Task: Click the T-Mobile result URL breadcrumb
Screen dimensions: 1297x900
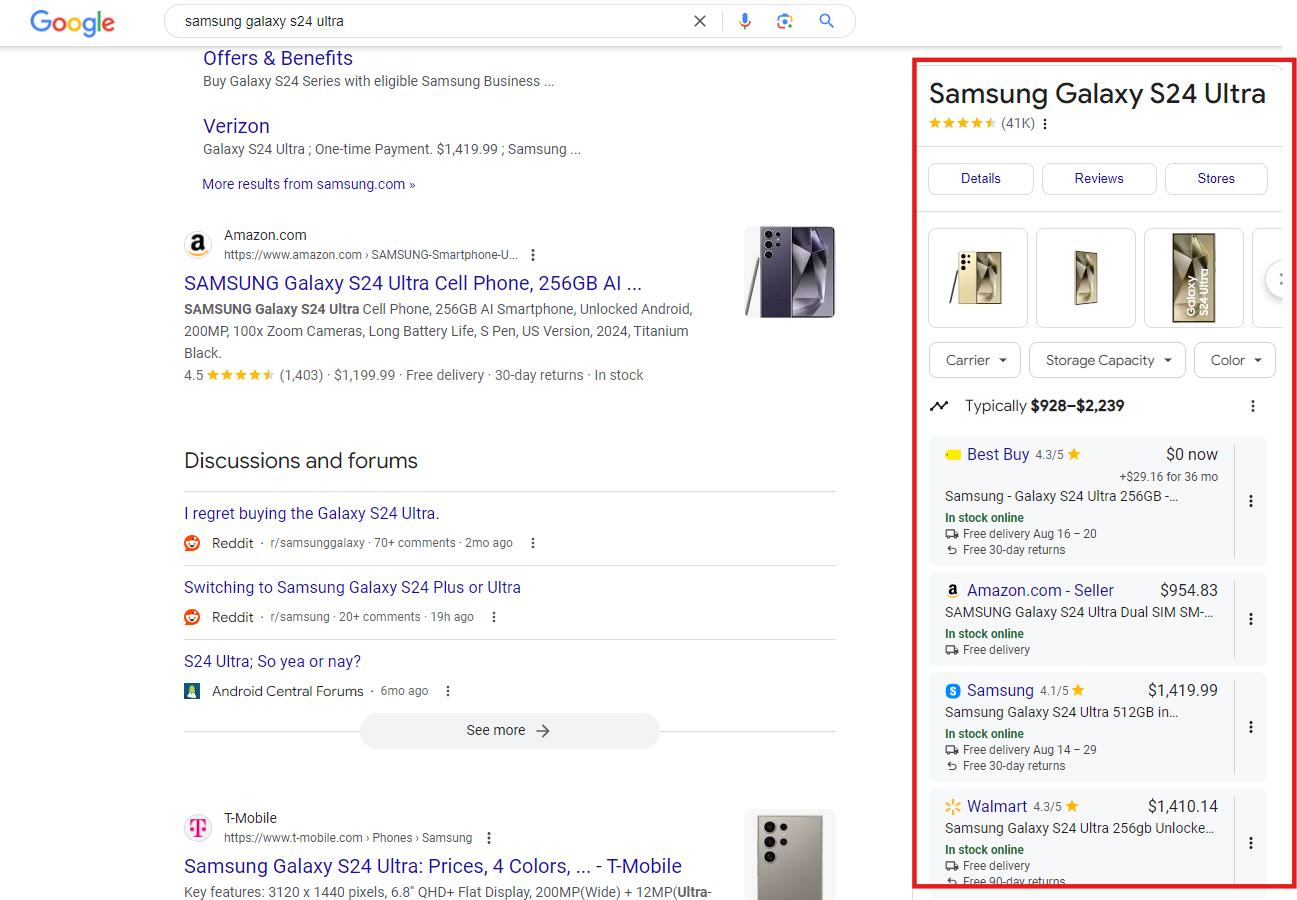Action: (x=348, y=838)
